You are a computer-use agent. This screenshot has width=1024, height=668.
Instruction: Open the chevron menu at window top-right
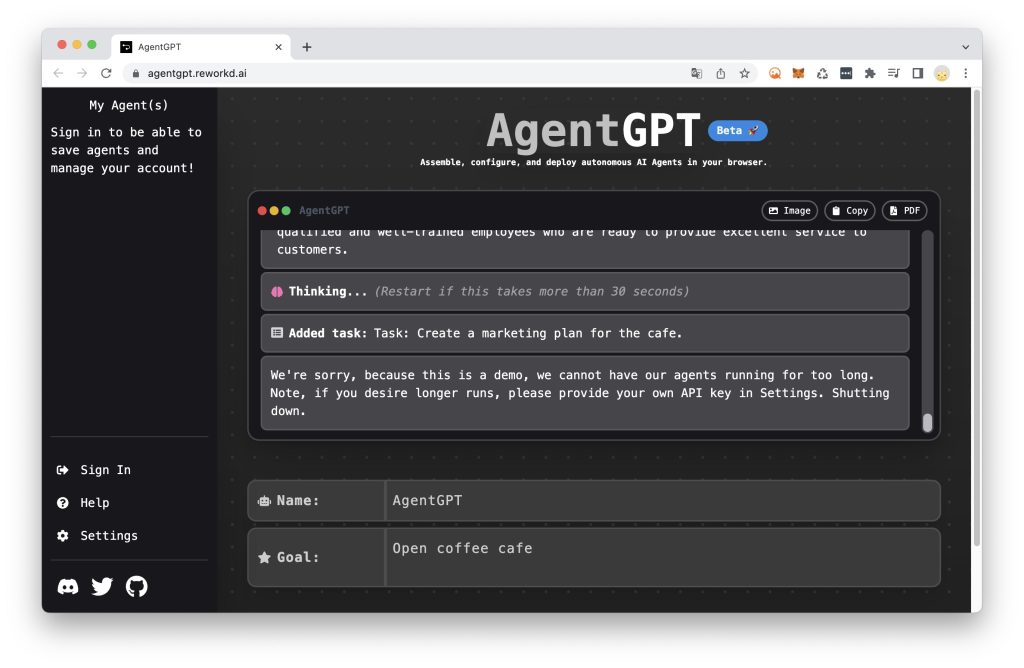click(x=964, y=46)
